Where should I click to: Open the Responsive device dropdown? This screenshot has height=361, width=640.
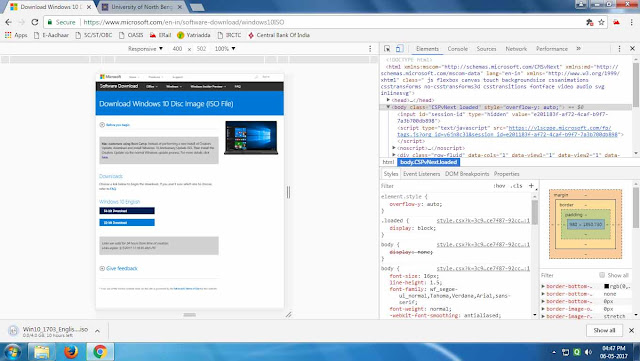coord(145,49)
